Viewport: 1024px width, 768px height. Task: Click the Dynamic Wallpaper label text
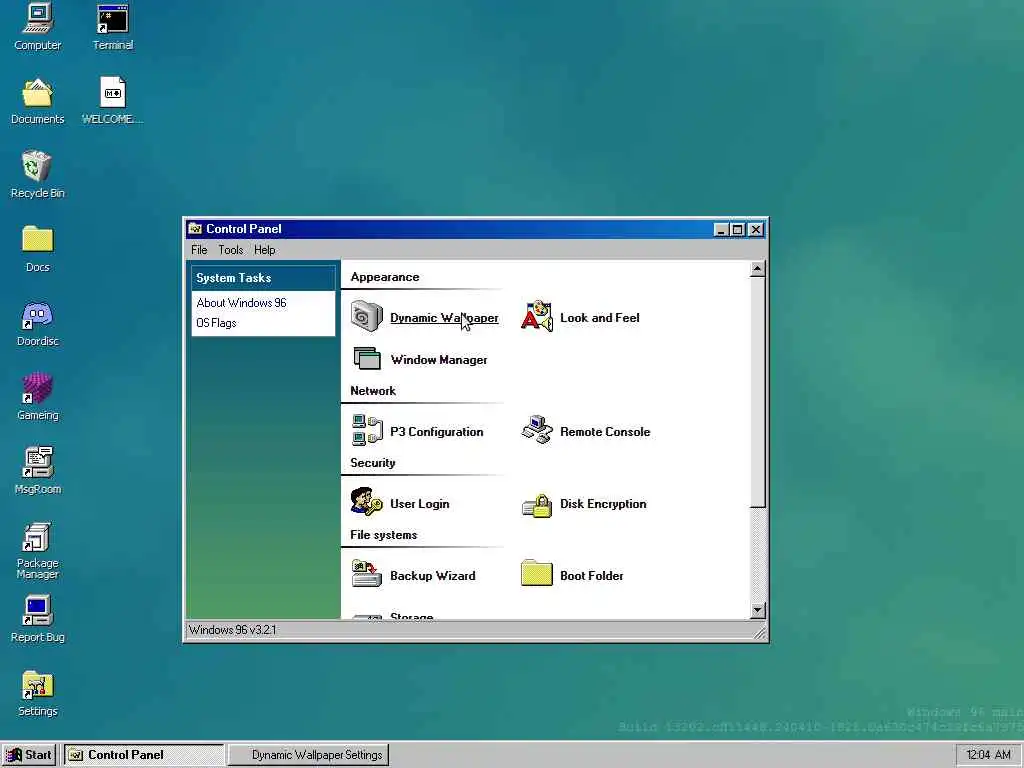pos(444,318)
